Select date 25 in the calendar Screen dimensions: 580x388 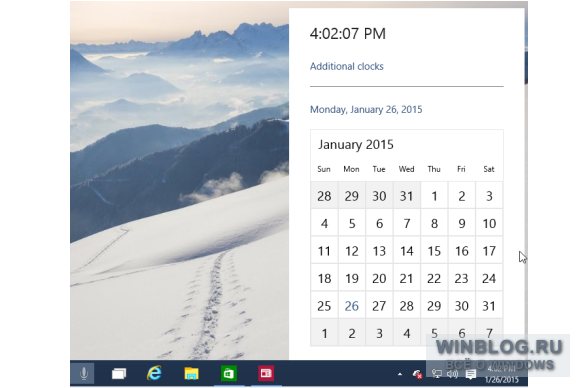(324, 306)
